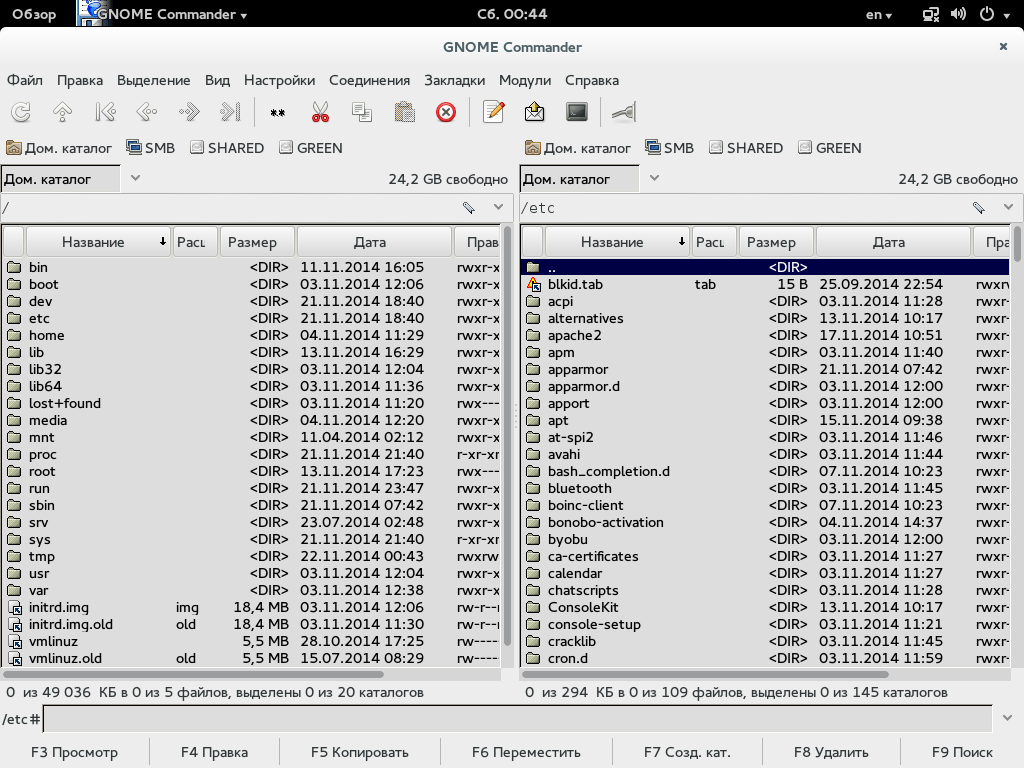Click the scissors cut icon

pyautogui.click(x=320, y=112)
